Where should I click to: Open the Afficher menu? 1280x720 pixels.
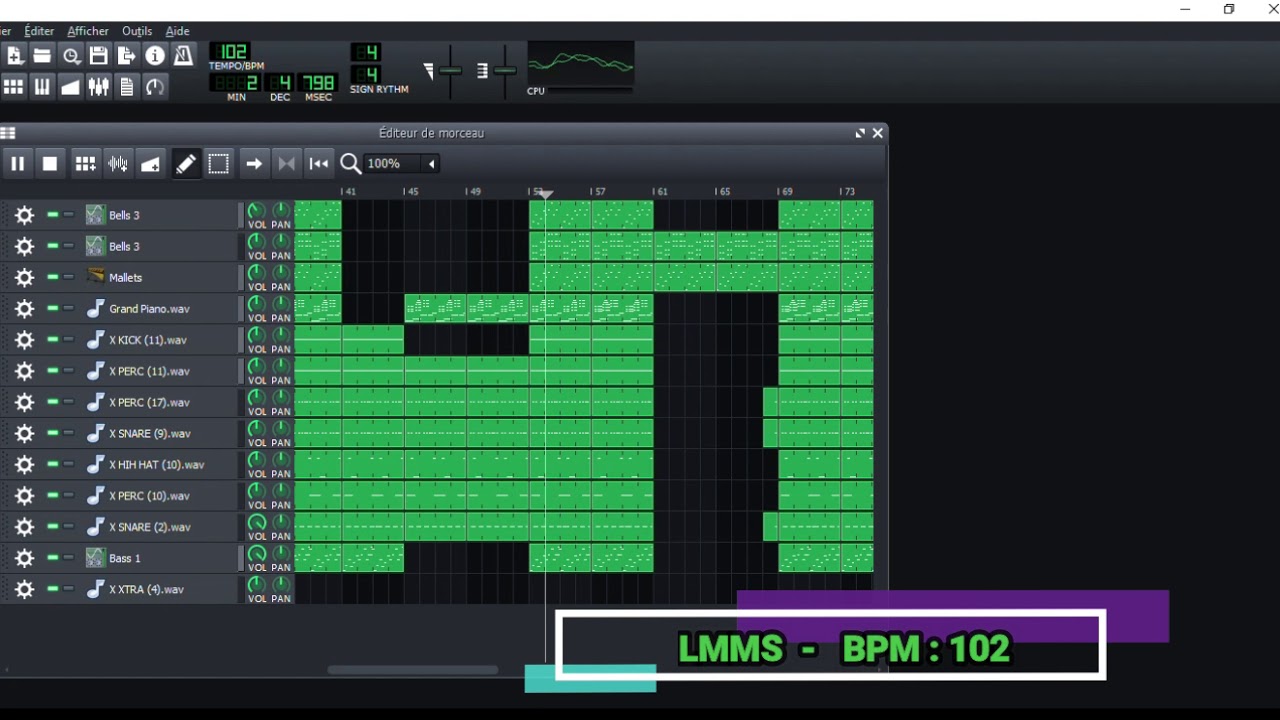point(88,31)
